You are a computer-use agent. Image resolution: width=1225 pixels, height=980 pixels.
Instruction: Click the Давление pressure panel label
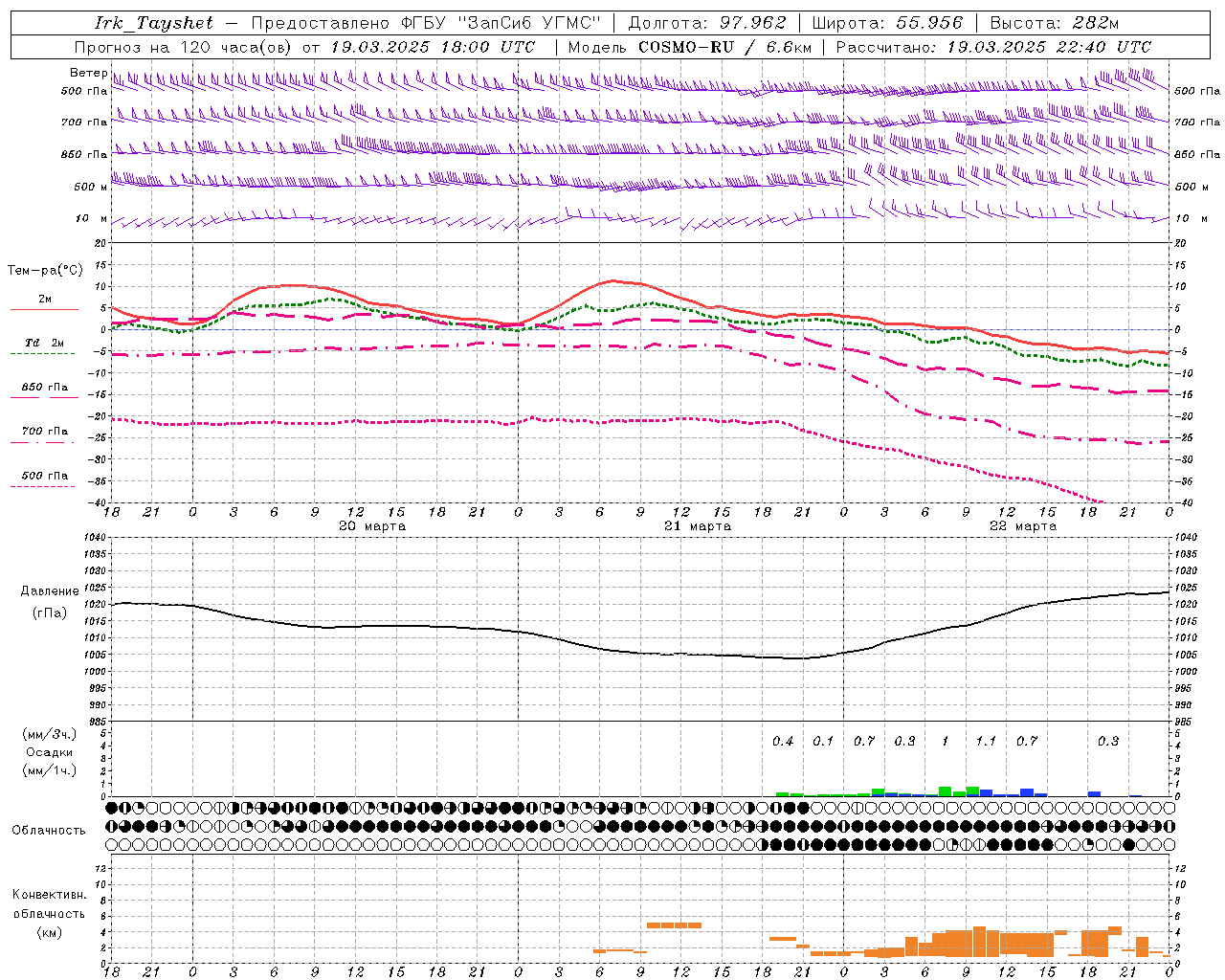[50, 591]
